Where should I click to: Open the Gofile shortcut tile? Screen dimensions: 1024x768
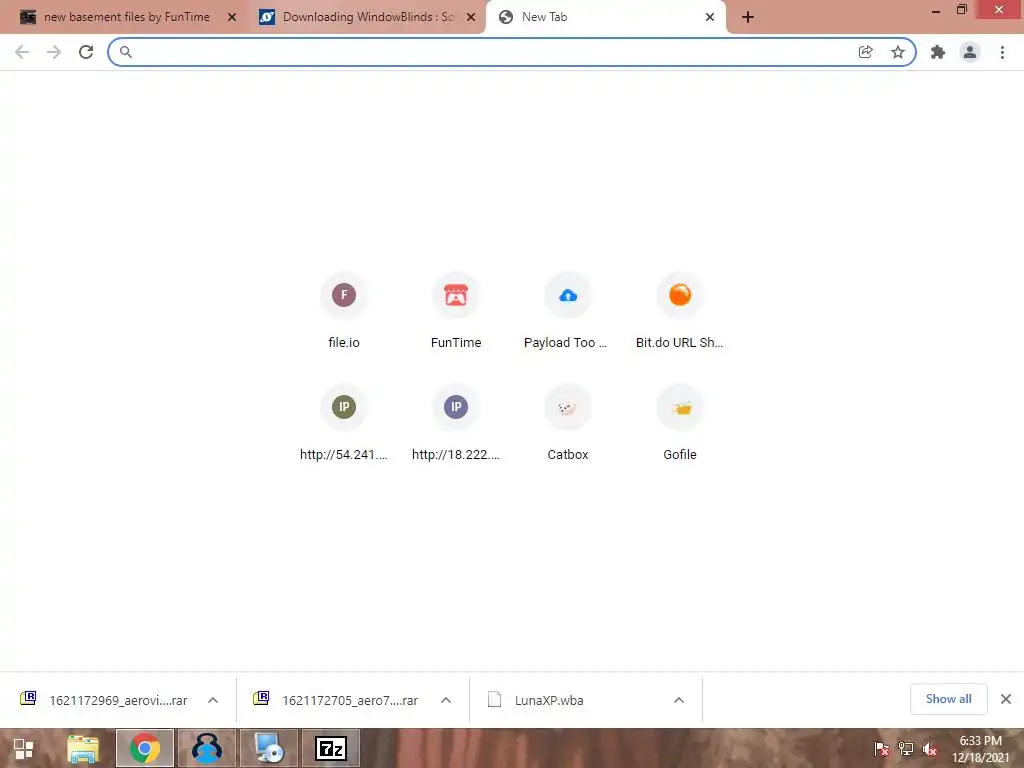pos(679,423)
